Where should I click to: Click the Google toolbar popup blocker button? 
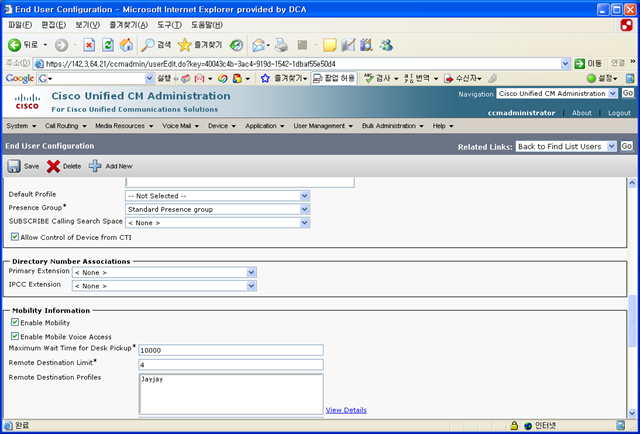click(334, 78)
